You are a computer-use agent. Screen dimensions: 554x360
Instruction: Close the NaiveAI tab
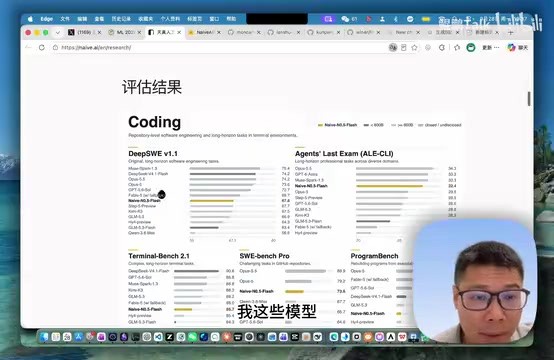(x=219, y=32)
